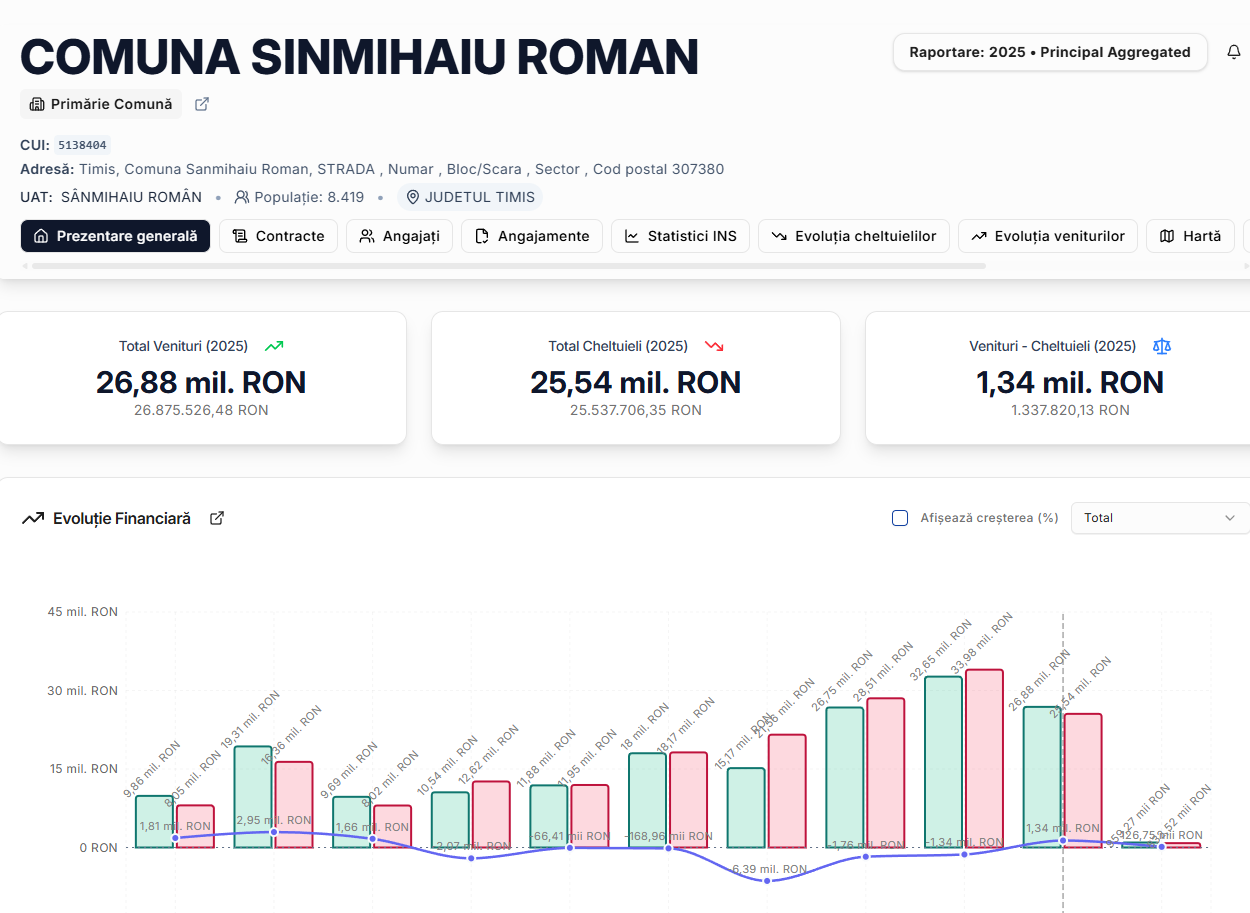Go to Evoluția cheltuielilor tab
Image resolution: width=1250 pixels, height=913 pixels.
[853, 236]
